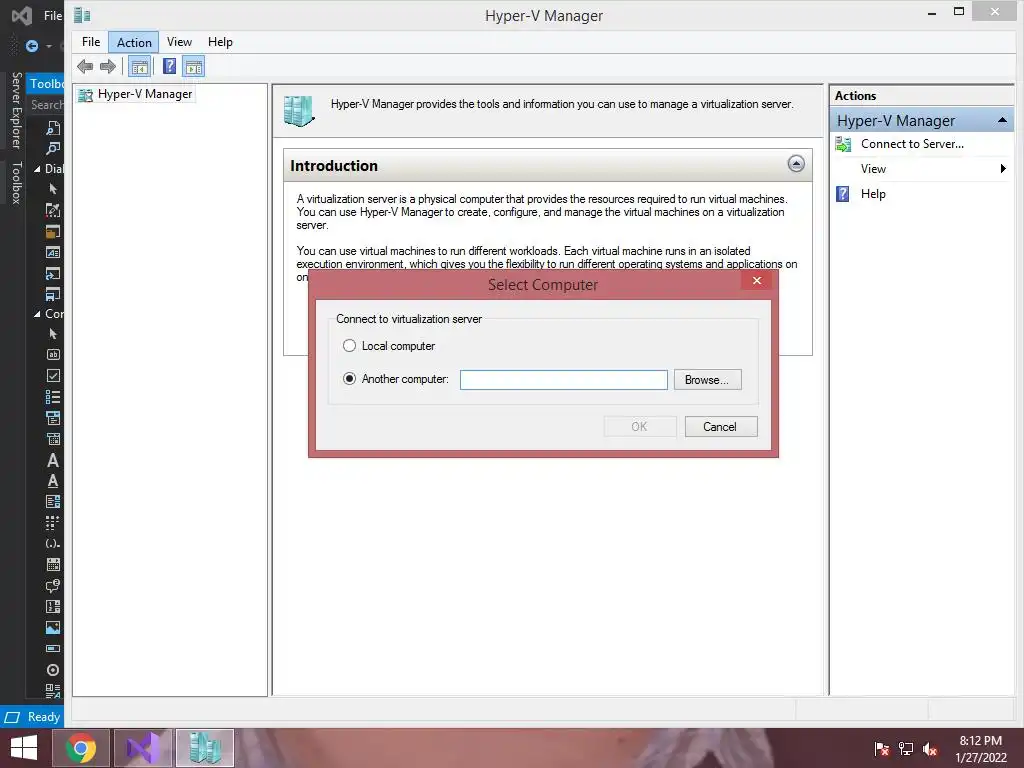Viewport: 1024px width, 768px height.
Task: Select ListBox control icon in toolbox
Action: (53, 502)
